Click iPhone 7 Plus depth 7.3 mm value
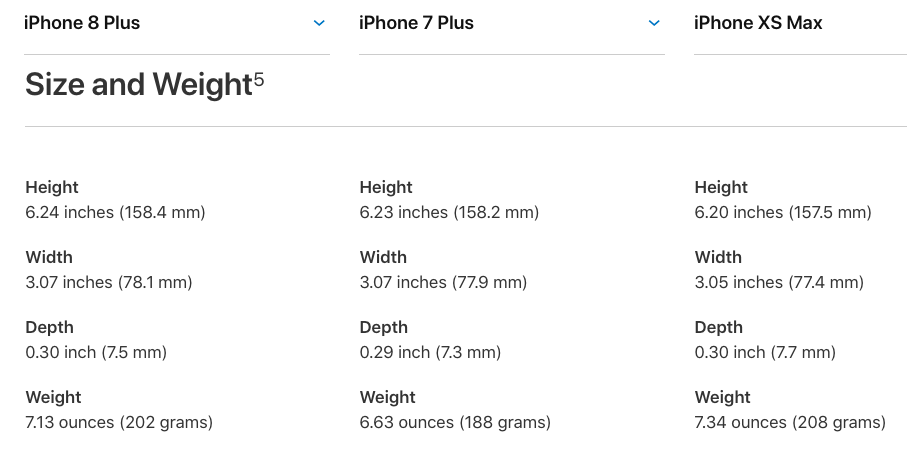Screen dimensions: 907x461 tap(430, 352)
